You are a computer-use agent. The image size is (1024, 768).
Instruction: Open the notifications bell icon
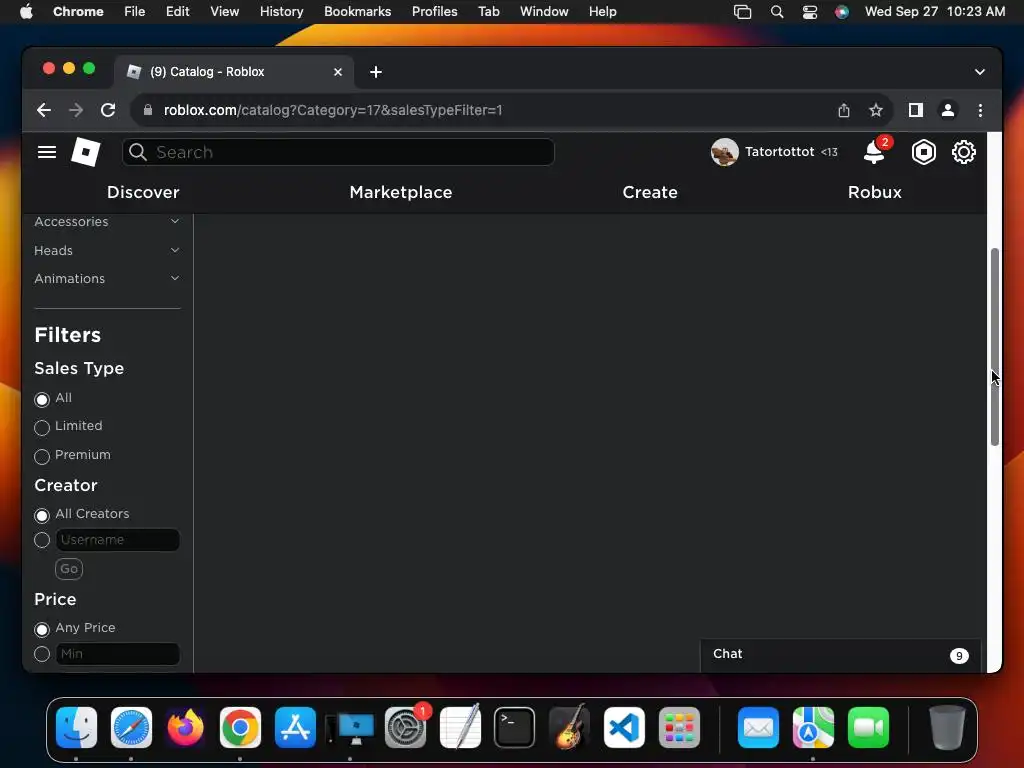874,152
